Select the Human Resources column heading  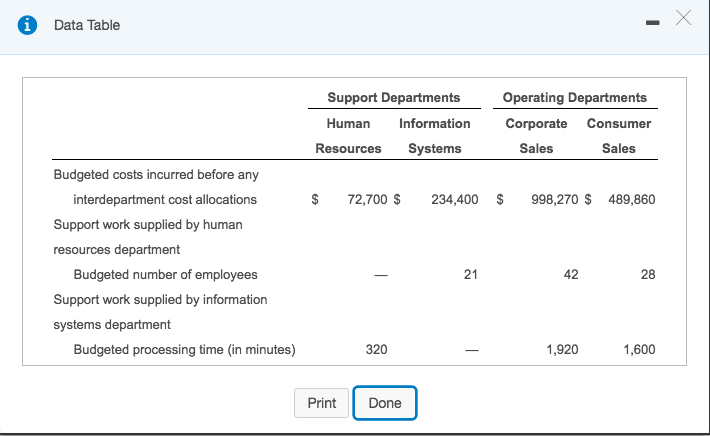pyautogui.click(x=348, y=136)
